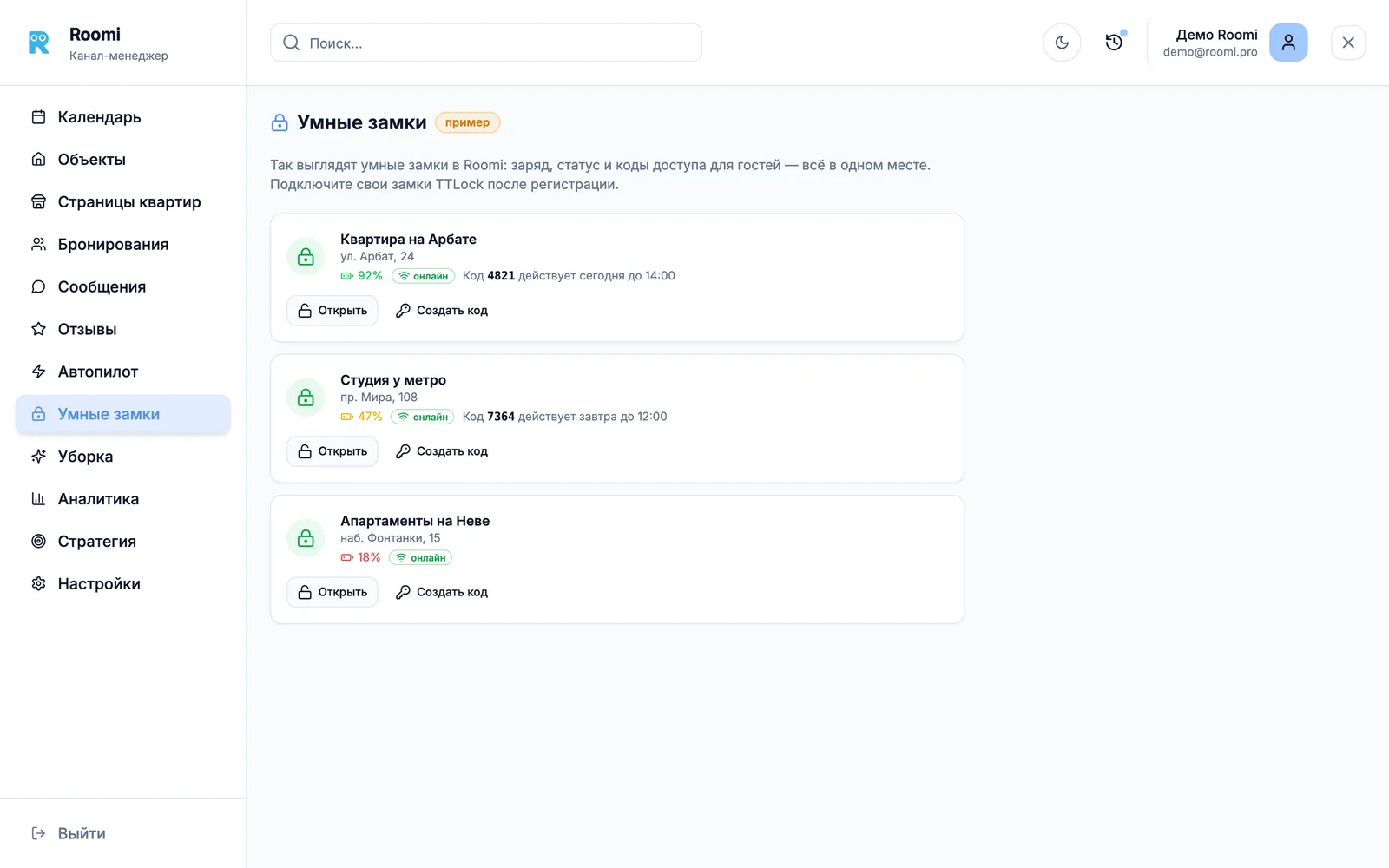Click Создать код for Квартира на Арбате

[442, 311]
